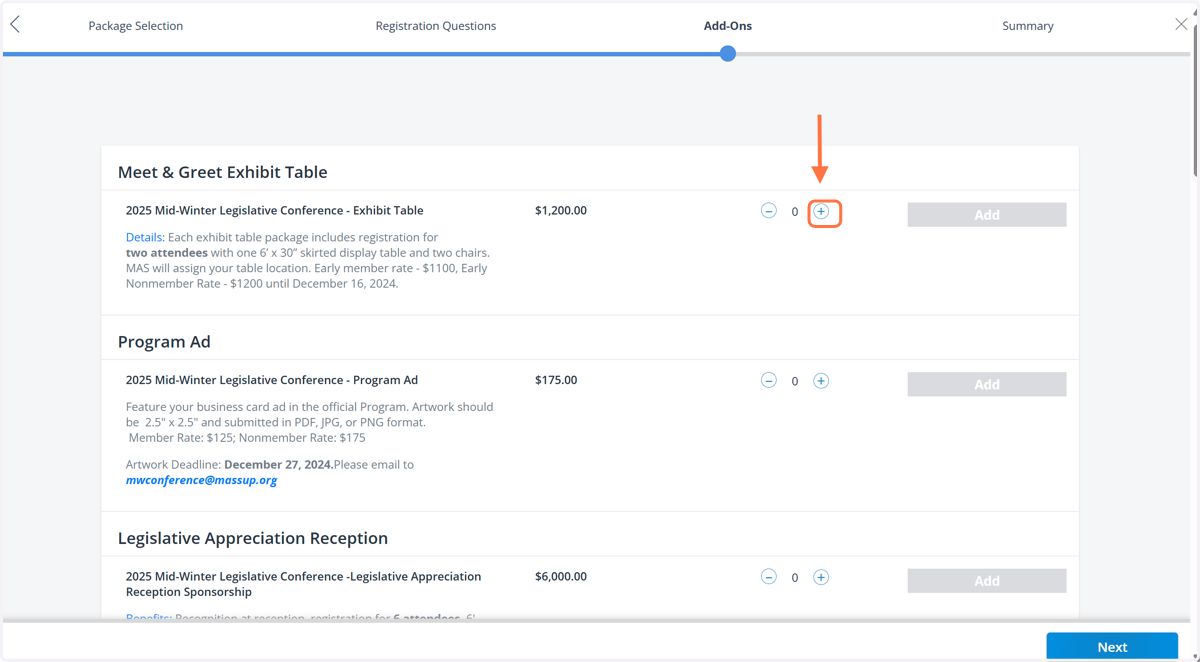
Task: Click the Legislative Appreciation Reception heading
Action: coord(253,538)
